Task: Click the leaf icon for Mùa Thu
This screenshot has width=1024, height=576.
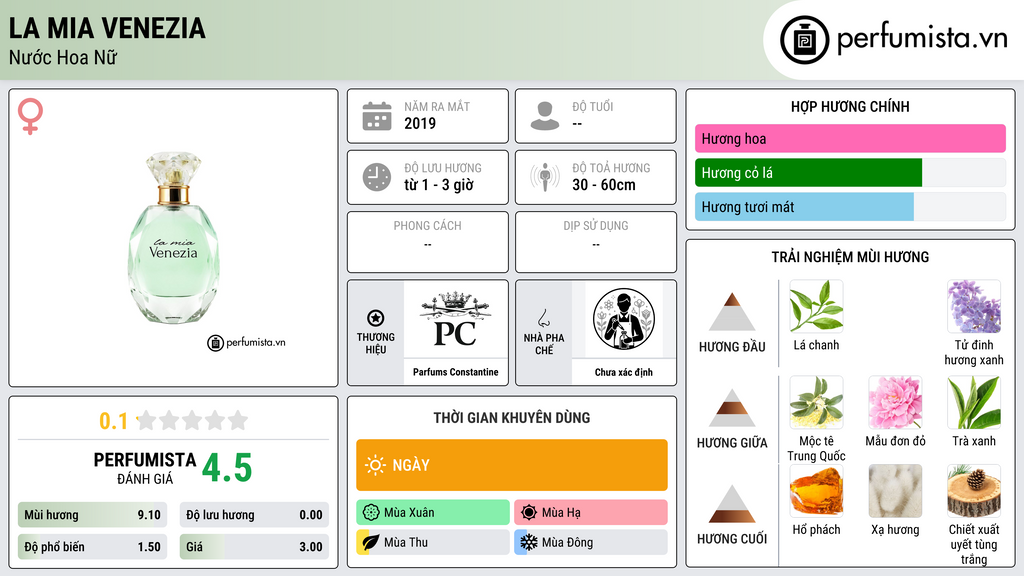Action: 371,542
